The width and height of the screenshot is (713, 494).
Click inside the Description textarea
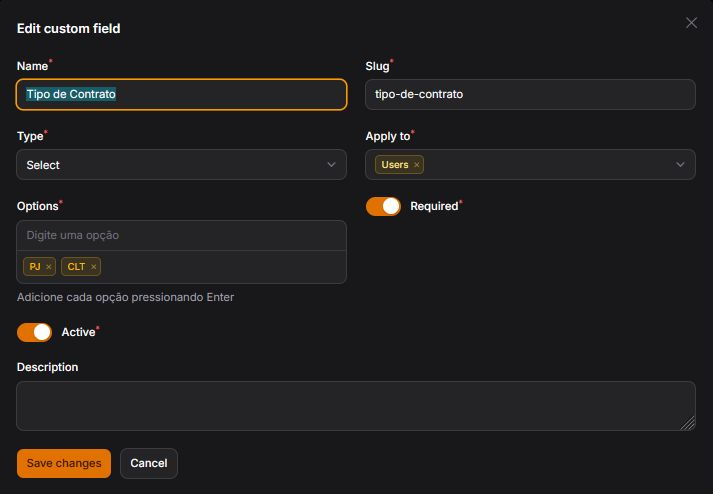tap(355, 405)
